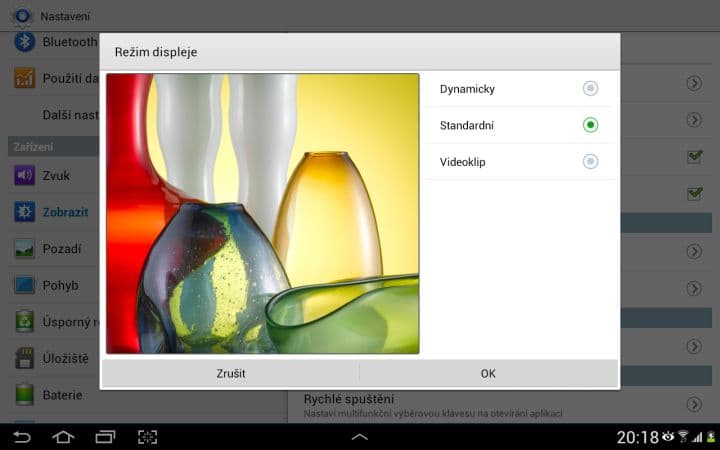Open the Zobrazit display settings item
The height and width of the screenshot is (450, 720).
pos(65,212)
